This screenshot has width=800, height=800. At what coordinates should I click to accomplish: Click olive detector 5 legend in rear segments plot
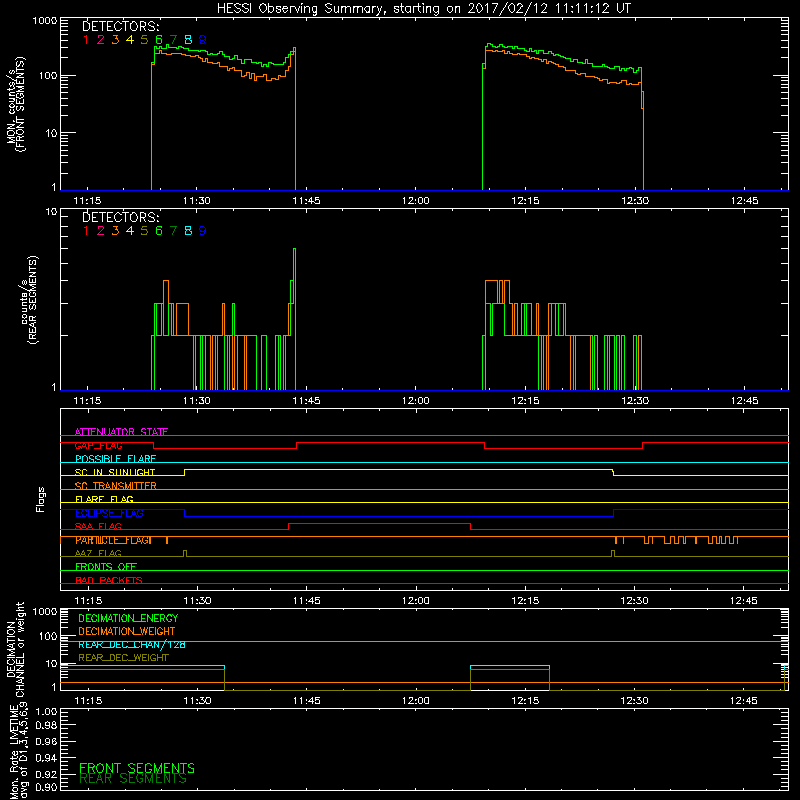tap(144, 231)
